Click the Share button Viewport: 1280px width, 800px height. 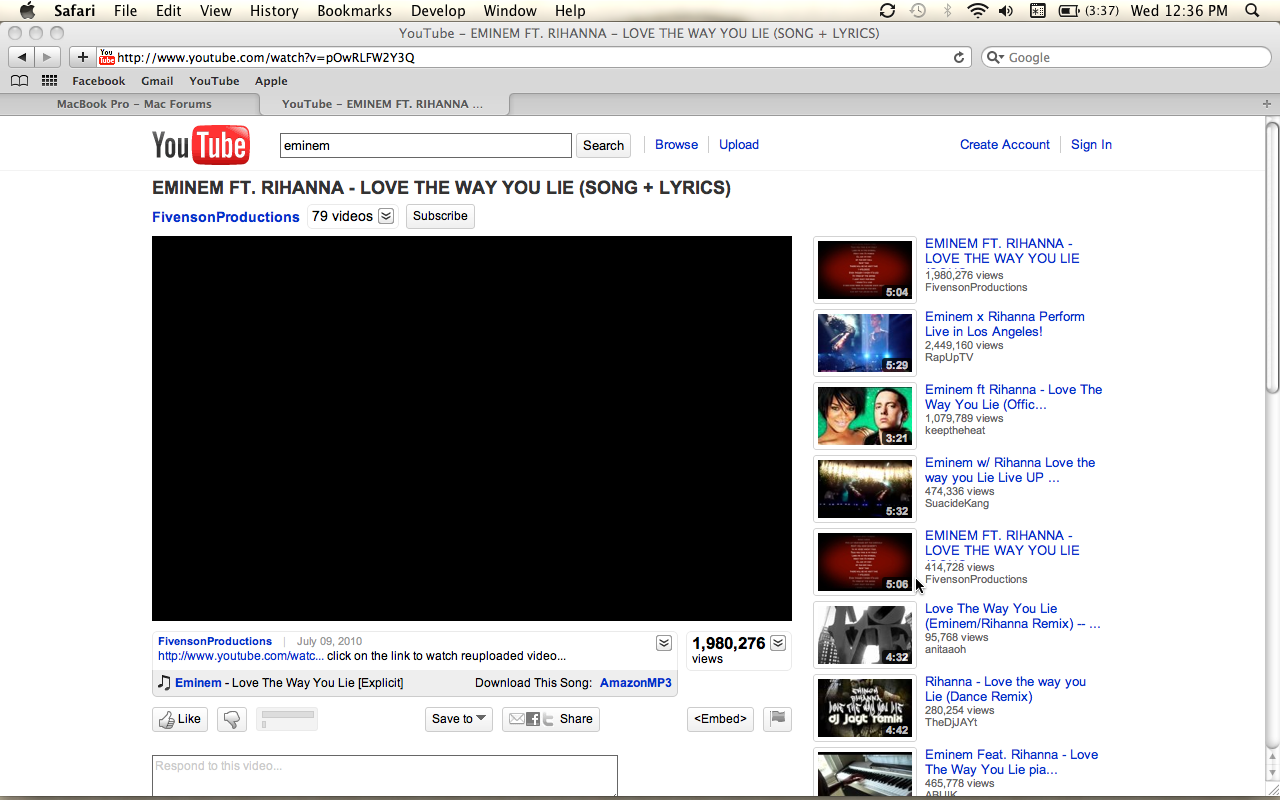click(551, 719)
